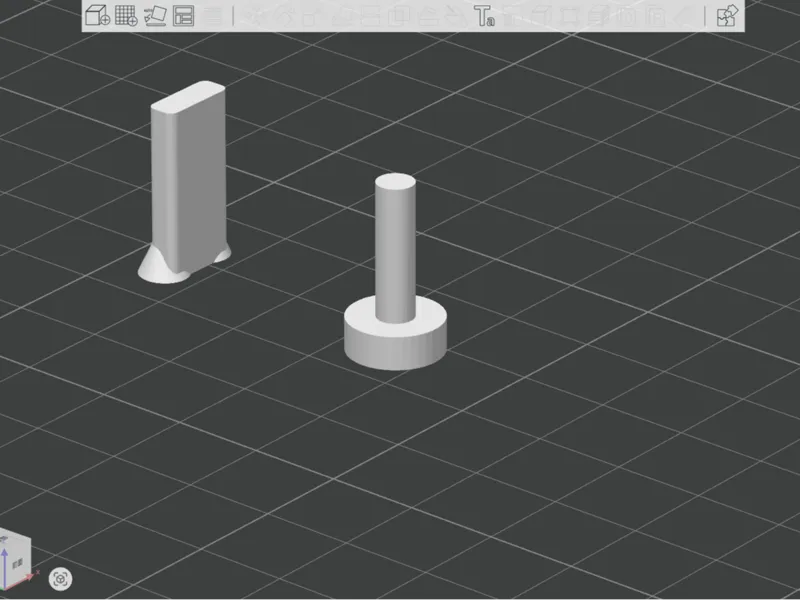Select the cylinder with round base model
The width and height of the screenshot is (800, 600).
click(395, 271)
